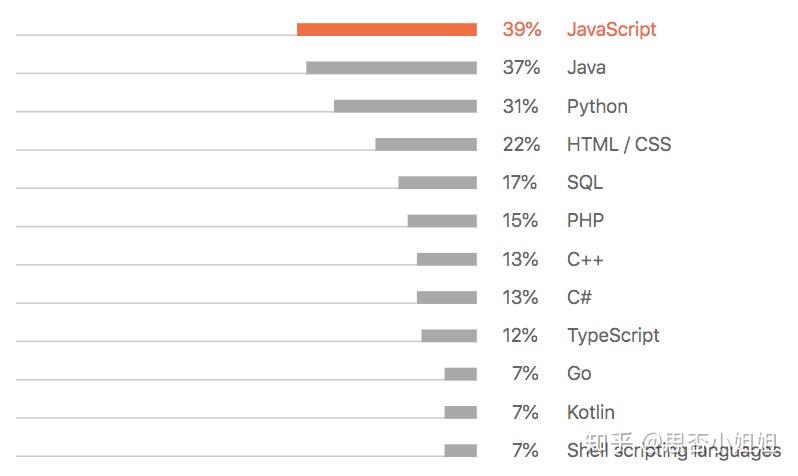The height and width of the screenshot is (476, 798).
Task: Click the HTML / CSS label
Action: pos(619,144)
